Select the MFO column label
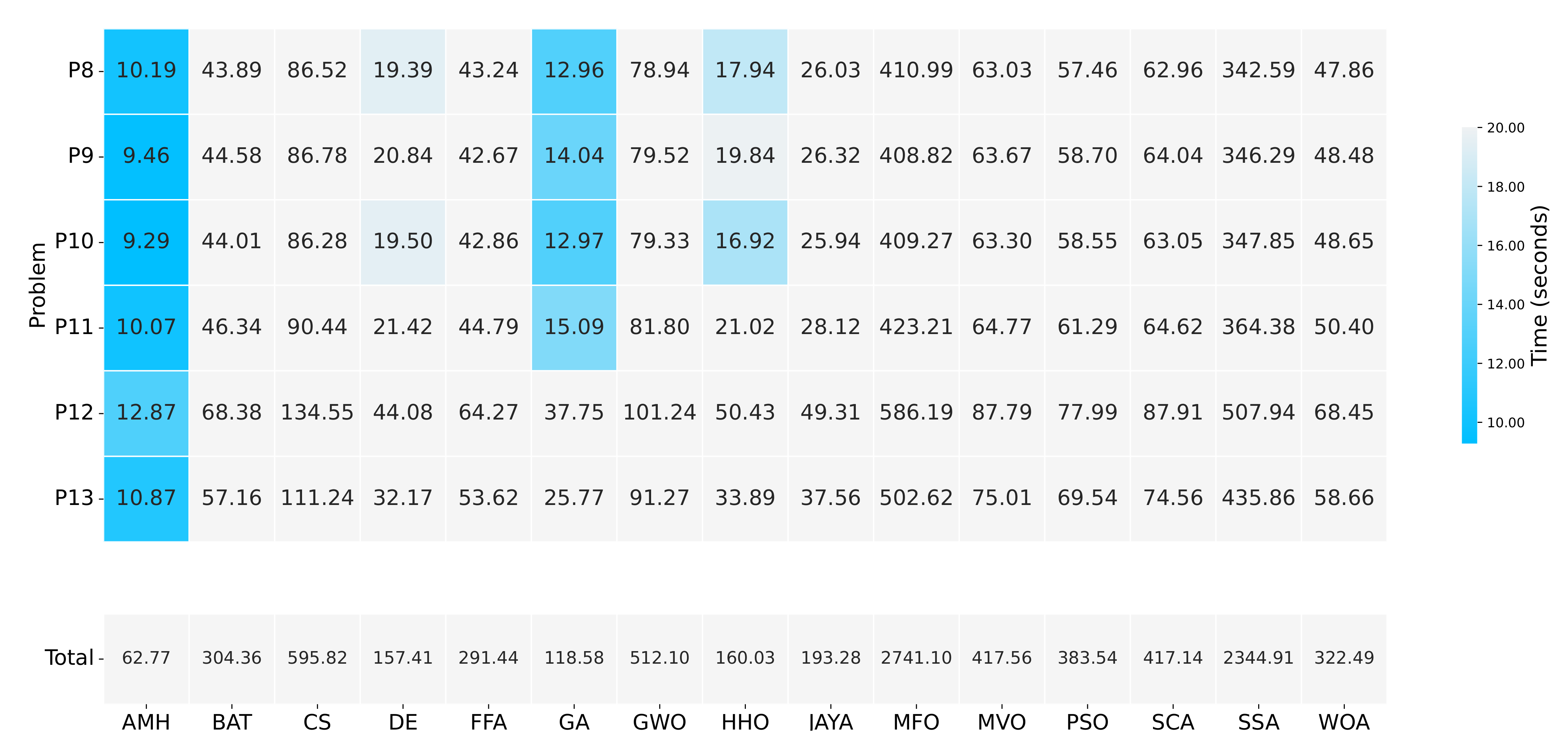 coord(916,723)
